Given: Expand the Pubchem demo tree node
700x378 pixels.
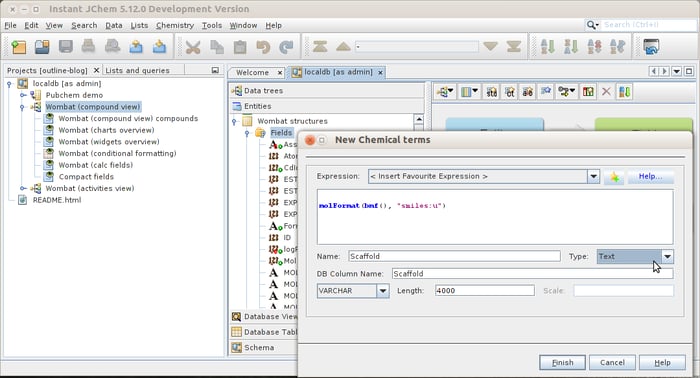Looking at the screenshot, I should click(23, 95).
